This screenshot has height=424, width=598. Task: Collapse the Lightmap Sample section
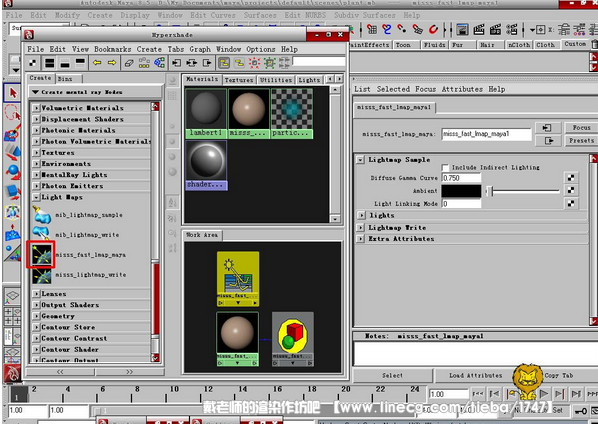coord(360,160)
